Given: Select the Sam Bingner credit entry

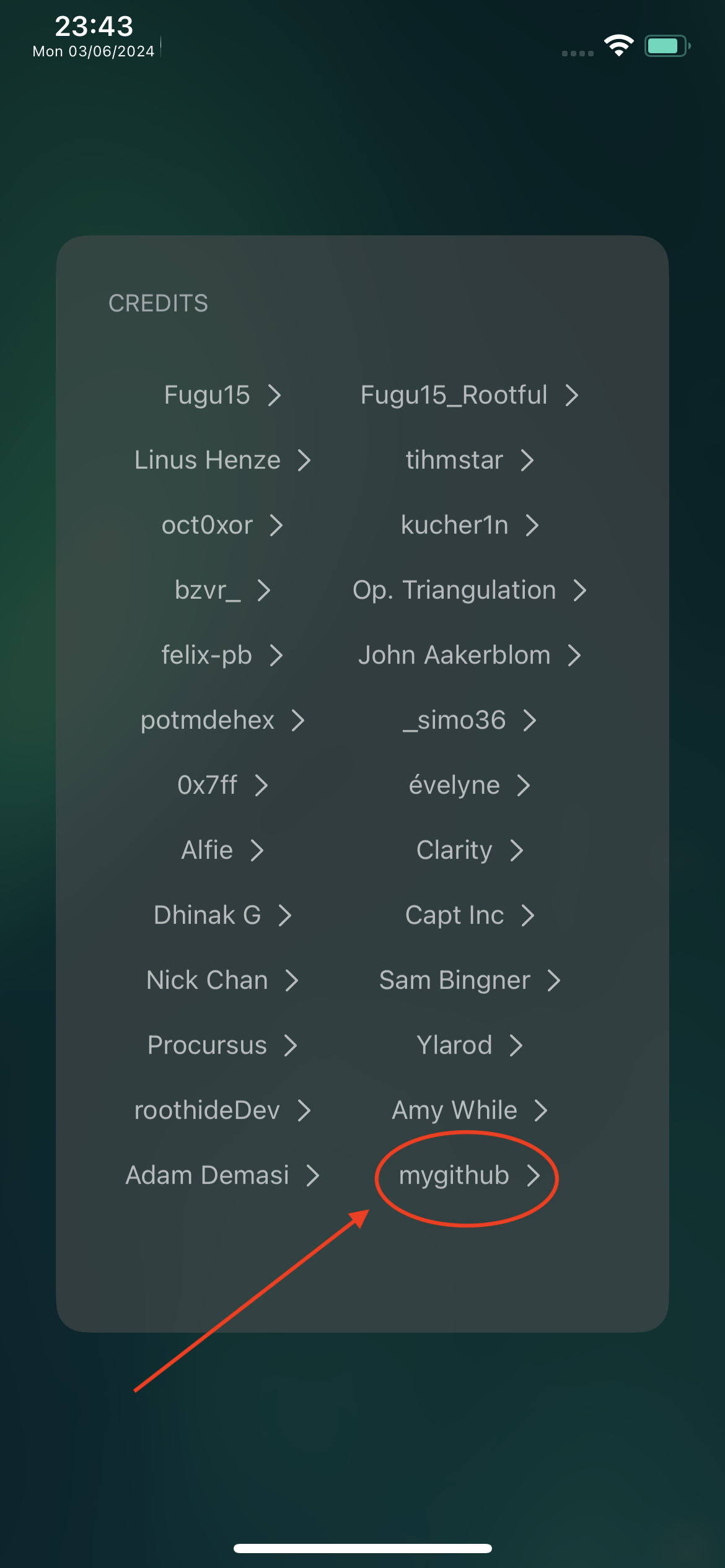Looking at the screenshot, I should point(470,980).
